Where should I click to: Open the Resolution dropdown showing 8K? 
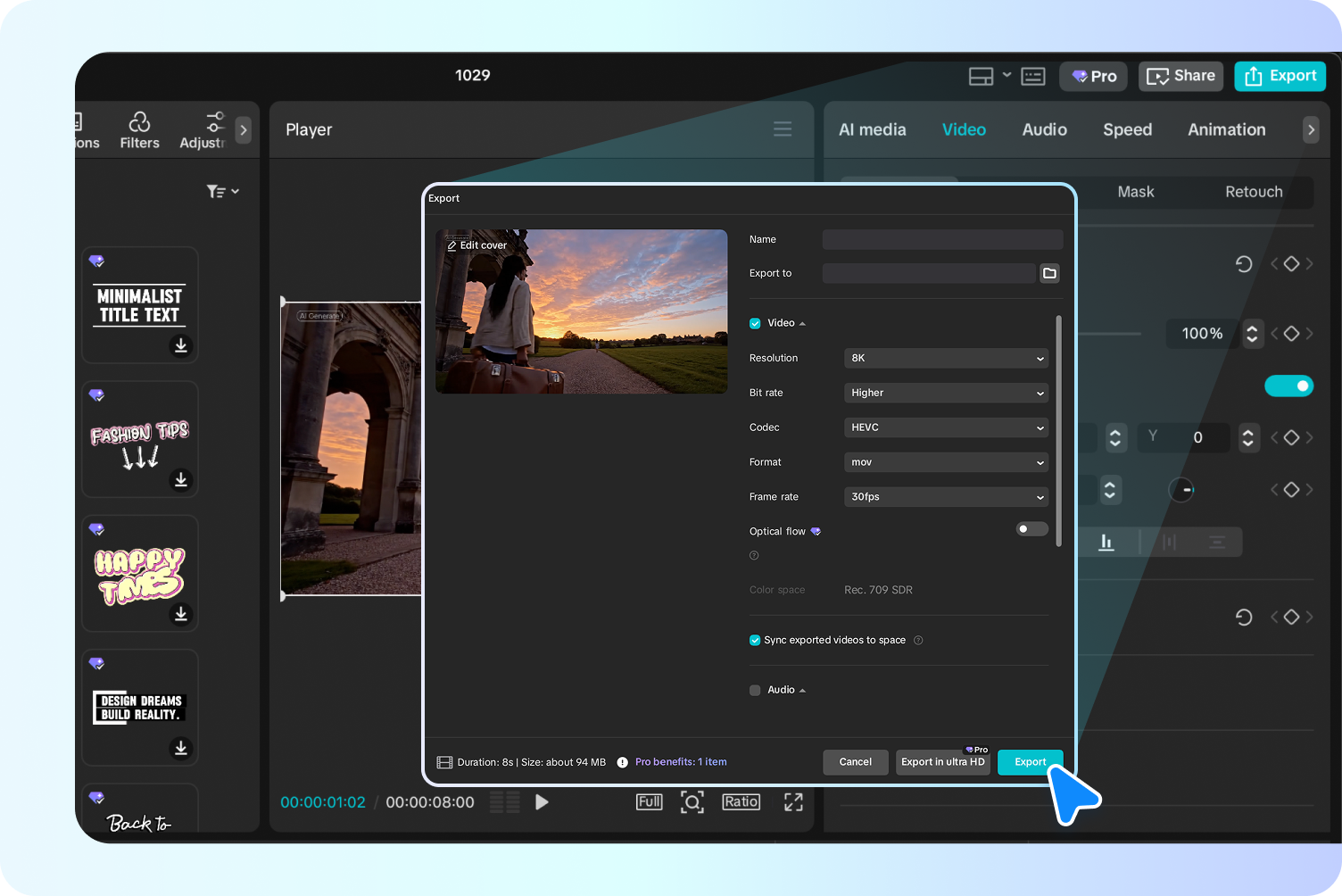pos(945,358)
